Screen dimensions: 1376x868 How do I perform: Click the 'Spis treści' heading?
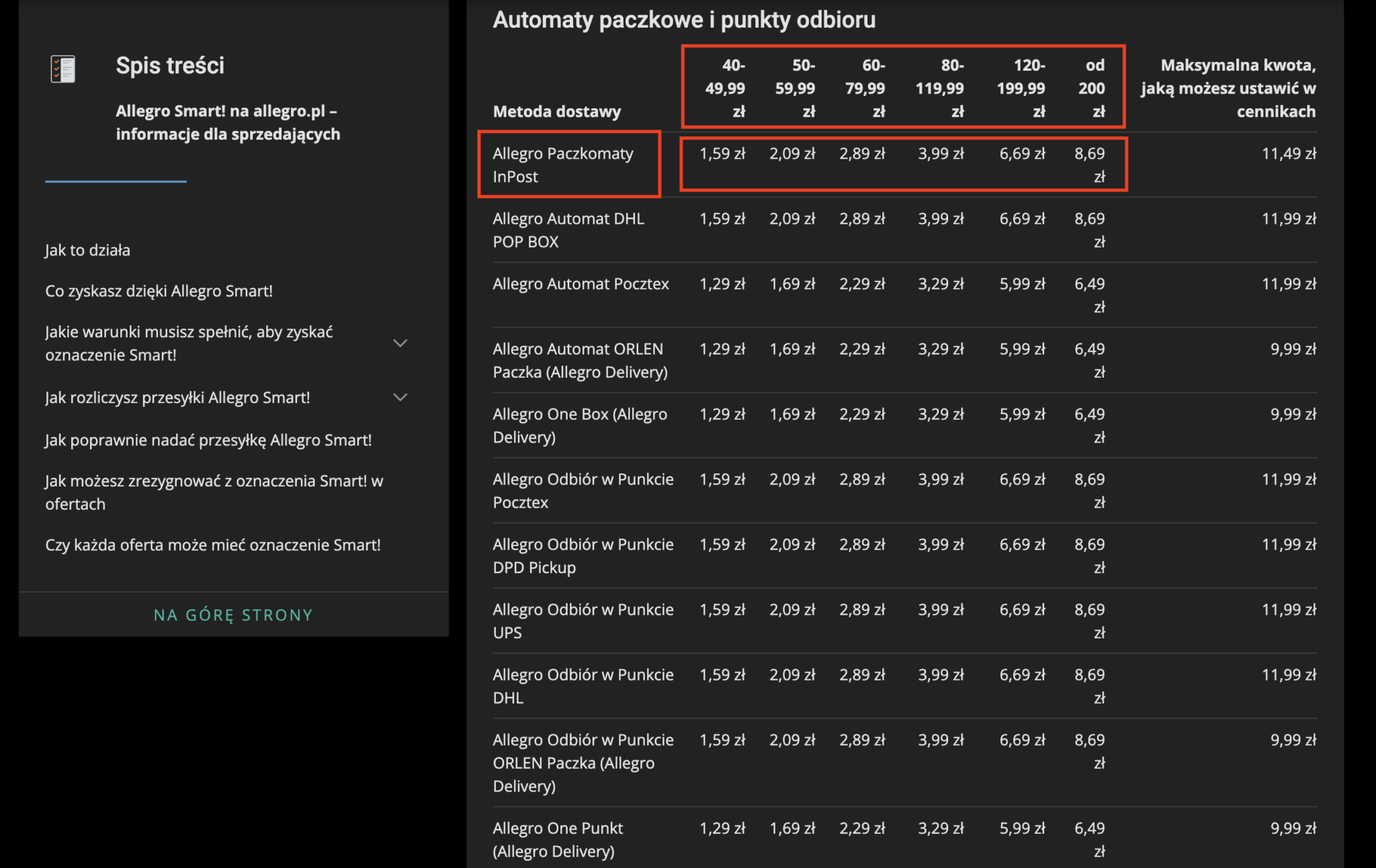(x=170, y=65)
